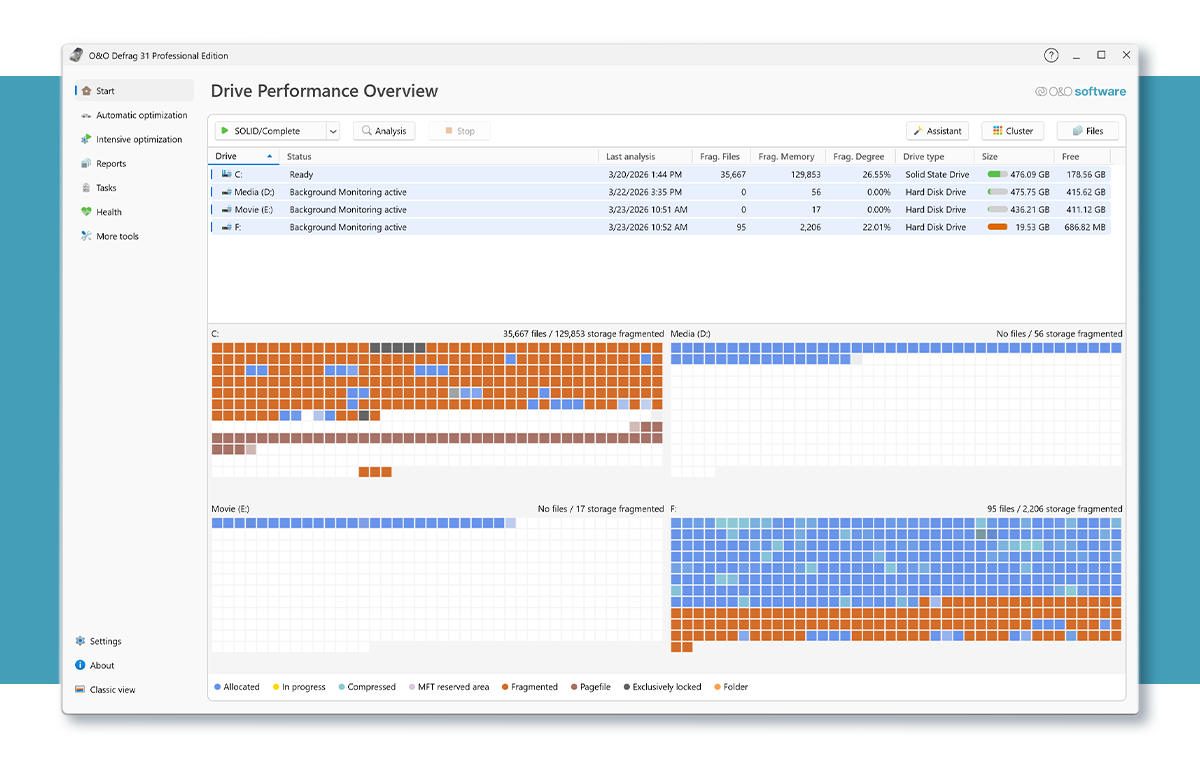
Task: Click the Folder legend swatch
Action: [x=718, y=687]
